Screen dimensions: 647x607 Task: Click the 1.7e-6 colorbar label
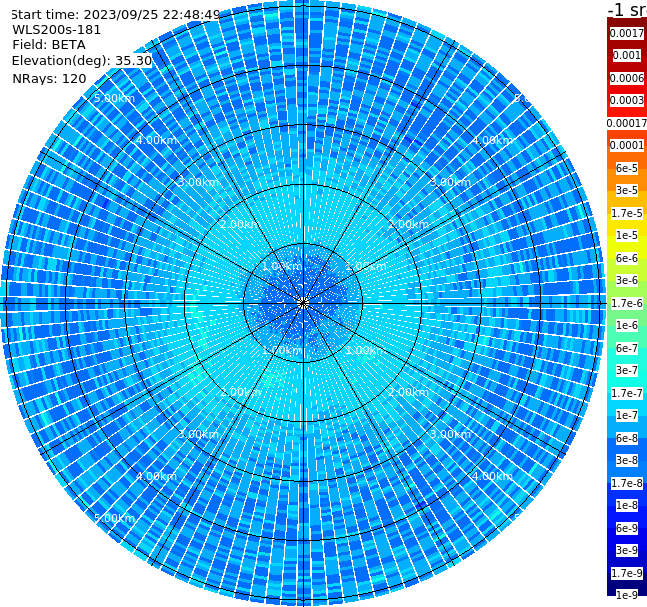coord(627,303)
